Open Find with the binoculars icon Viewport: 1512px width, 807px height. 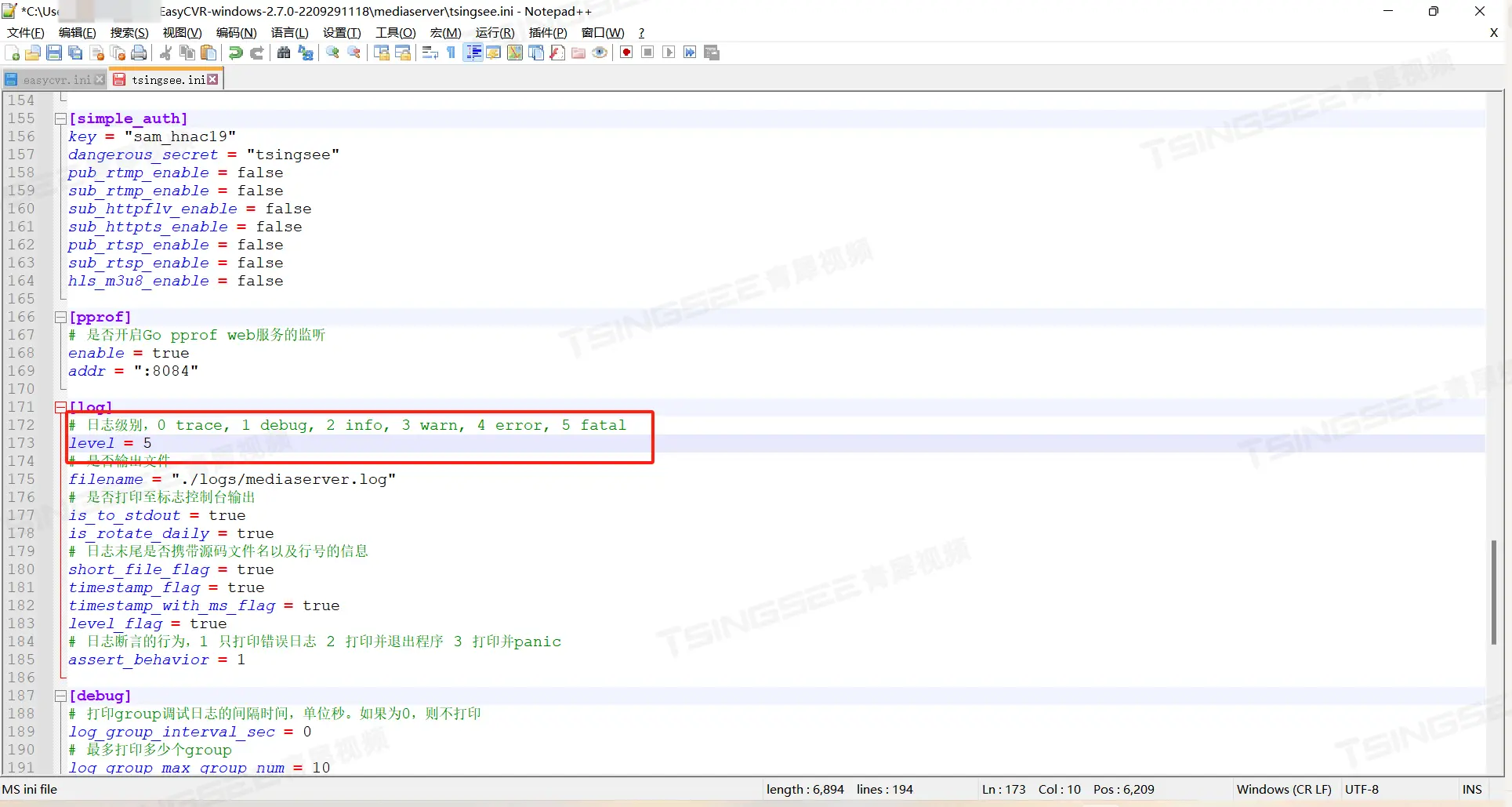(x=284, y=53)
